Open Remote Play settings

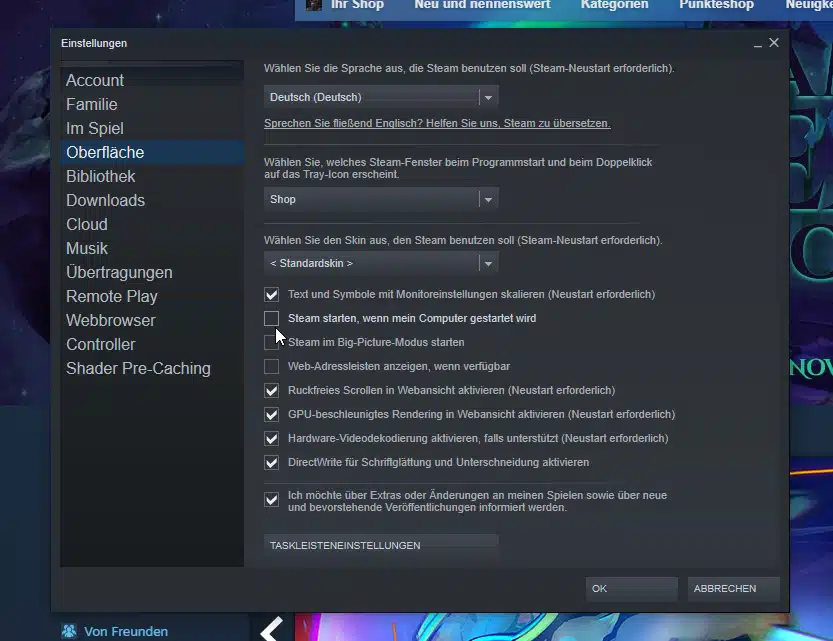[x=151, y=296]
